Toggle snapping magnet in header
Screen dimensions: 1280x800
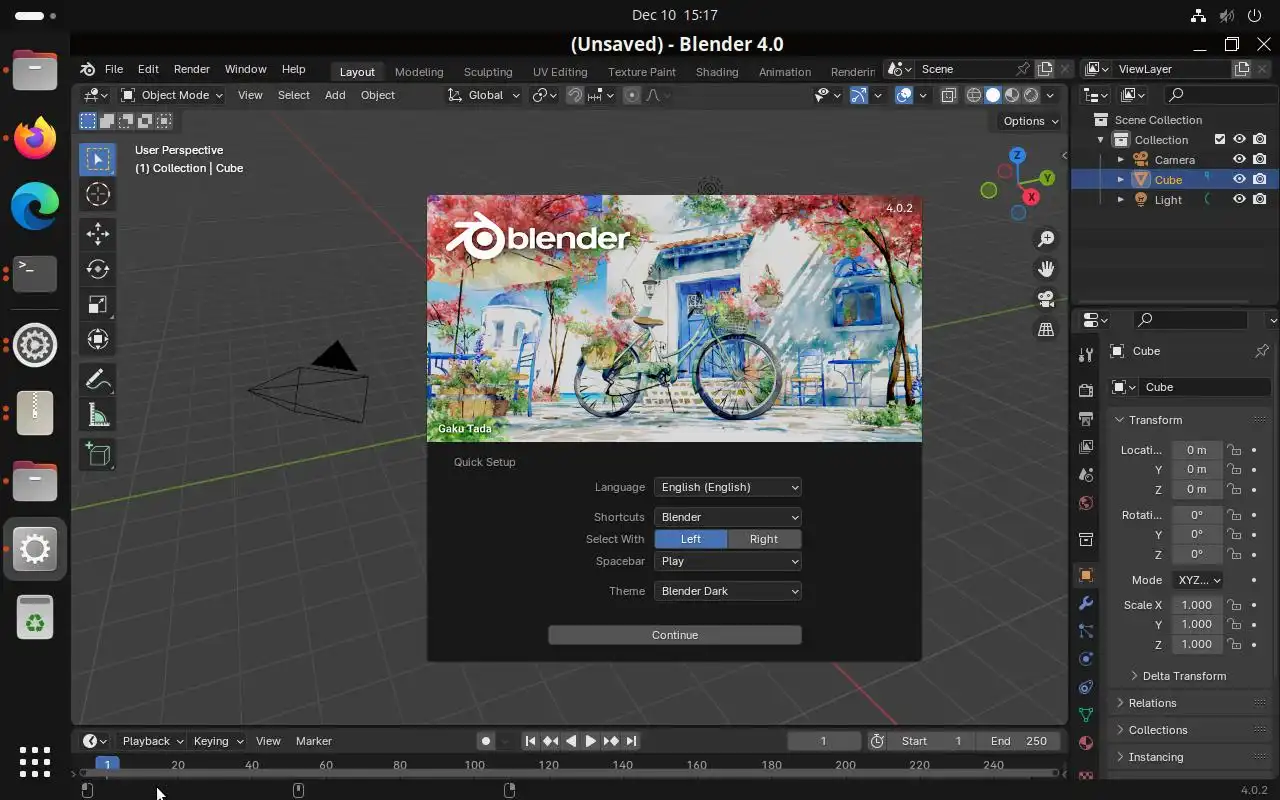[575, 95]
